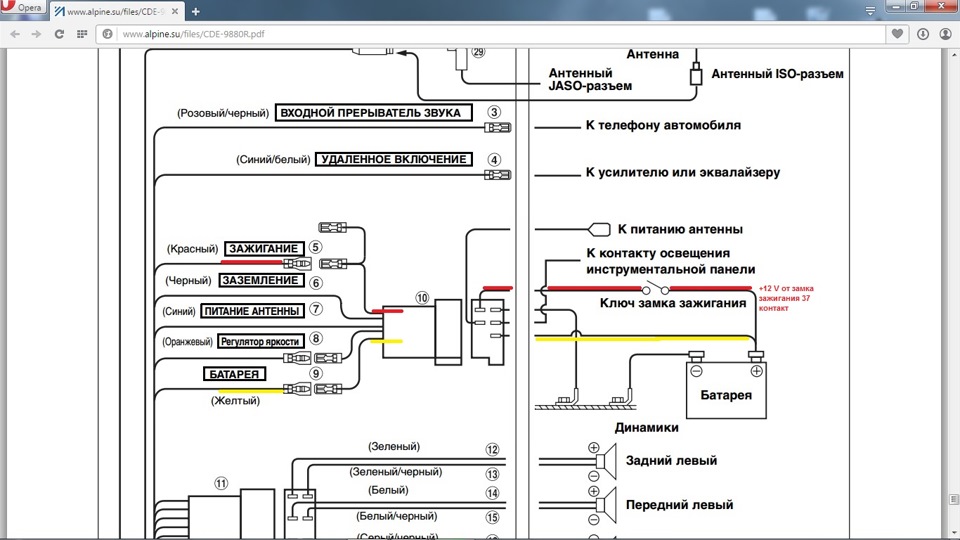Click circled number 3 in diagram
The image size is (960, 540).
point(494,112)
